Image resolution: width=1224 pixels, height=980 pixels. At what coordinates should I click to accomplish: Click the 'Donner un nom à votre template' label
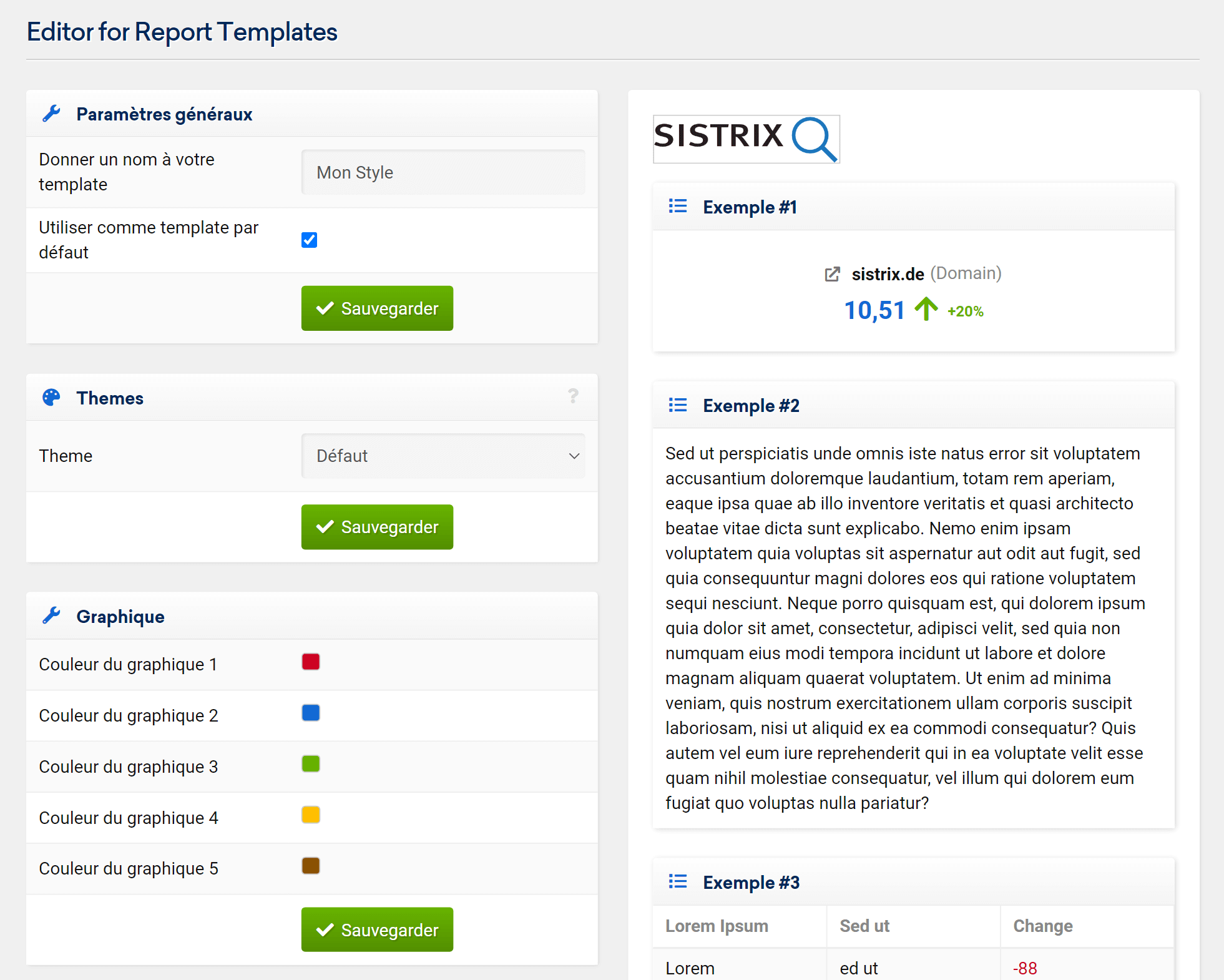(127, 172)
